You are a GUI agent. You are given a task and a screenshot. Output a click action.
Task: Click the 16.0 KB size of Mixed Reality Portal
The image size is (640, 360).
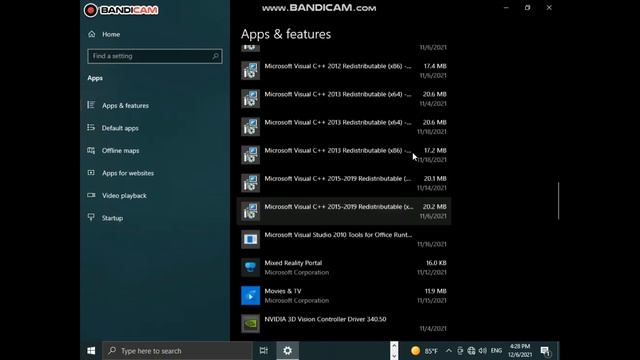[436, 263]
